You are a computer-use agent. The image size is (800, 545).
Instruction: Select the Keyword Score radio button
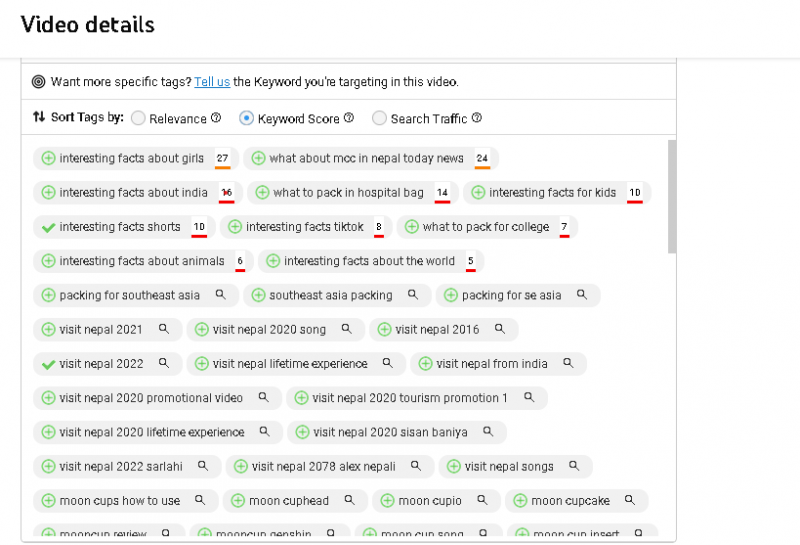pos(247,118)
